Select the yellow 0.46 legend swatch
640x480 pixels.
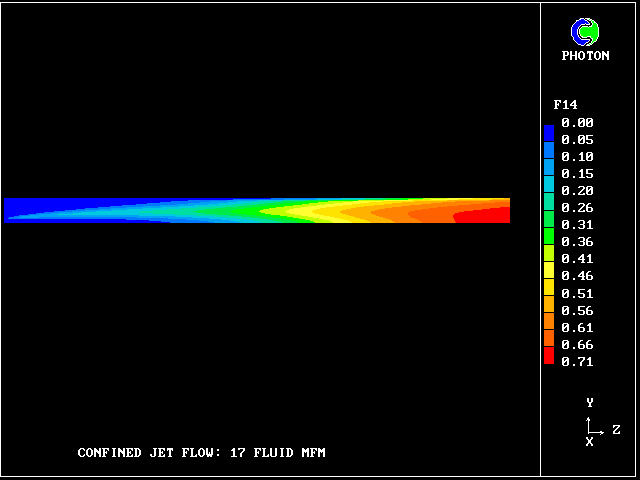click(549, 275)
